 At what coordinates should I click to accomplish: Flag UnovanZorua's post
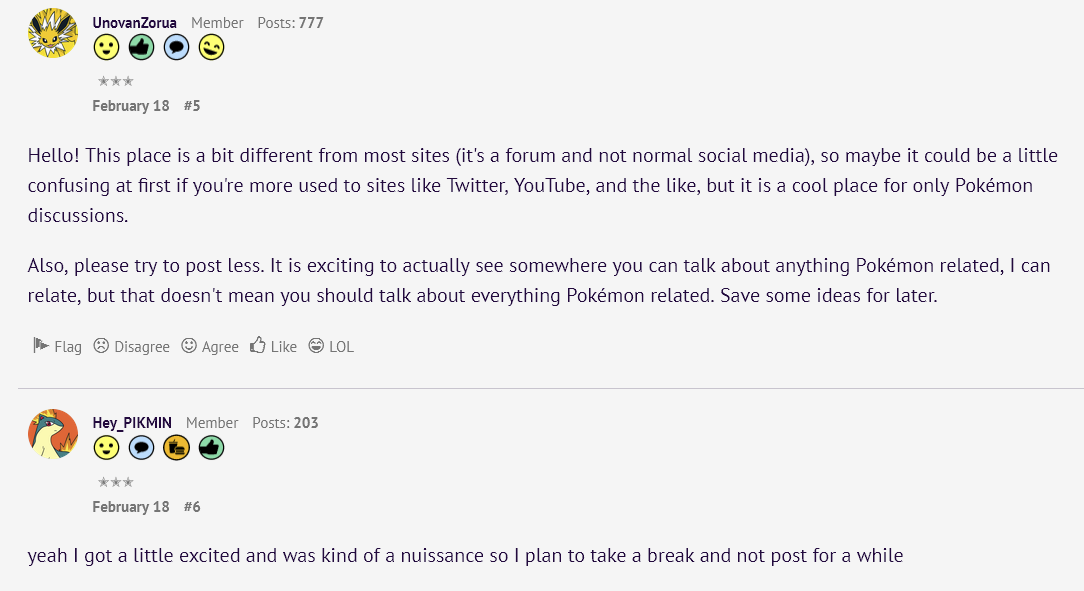[57, 346]
